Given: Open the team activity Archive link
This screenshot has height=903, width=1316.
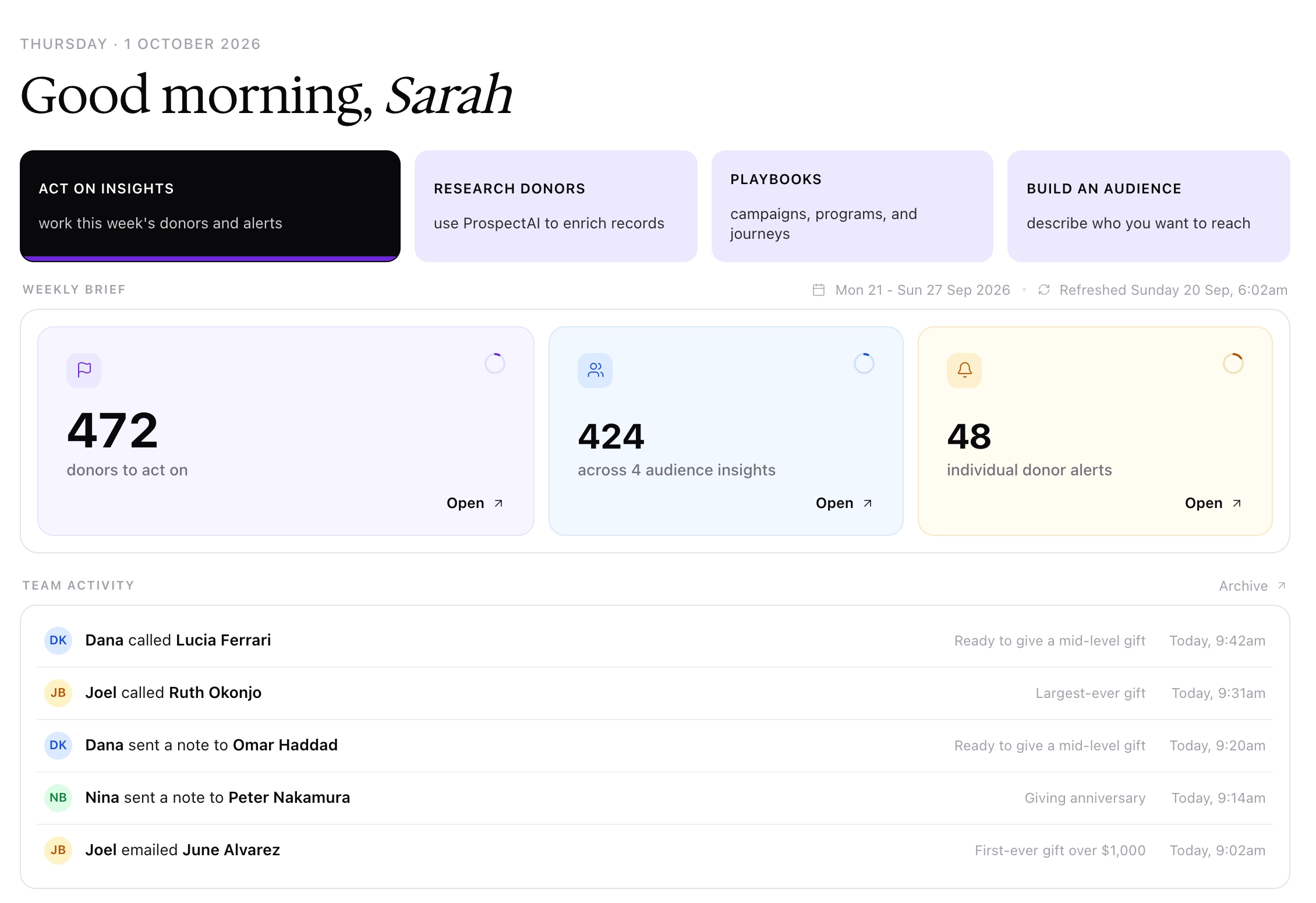Looking at the screenshot, I should click(1253, 585).
